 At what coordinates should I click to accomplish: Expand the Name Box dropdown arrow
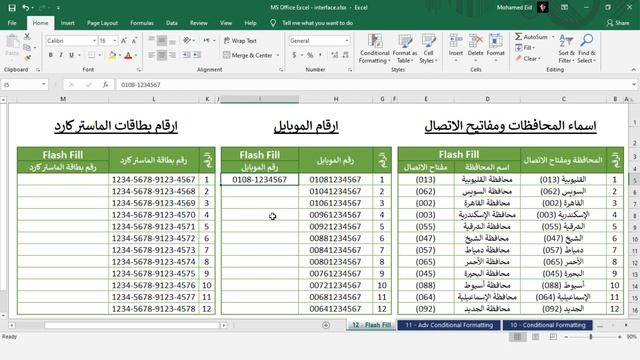[x=44, y=84]
